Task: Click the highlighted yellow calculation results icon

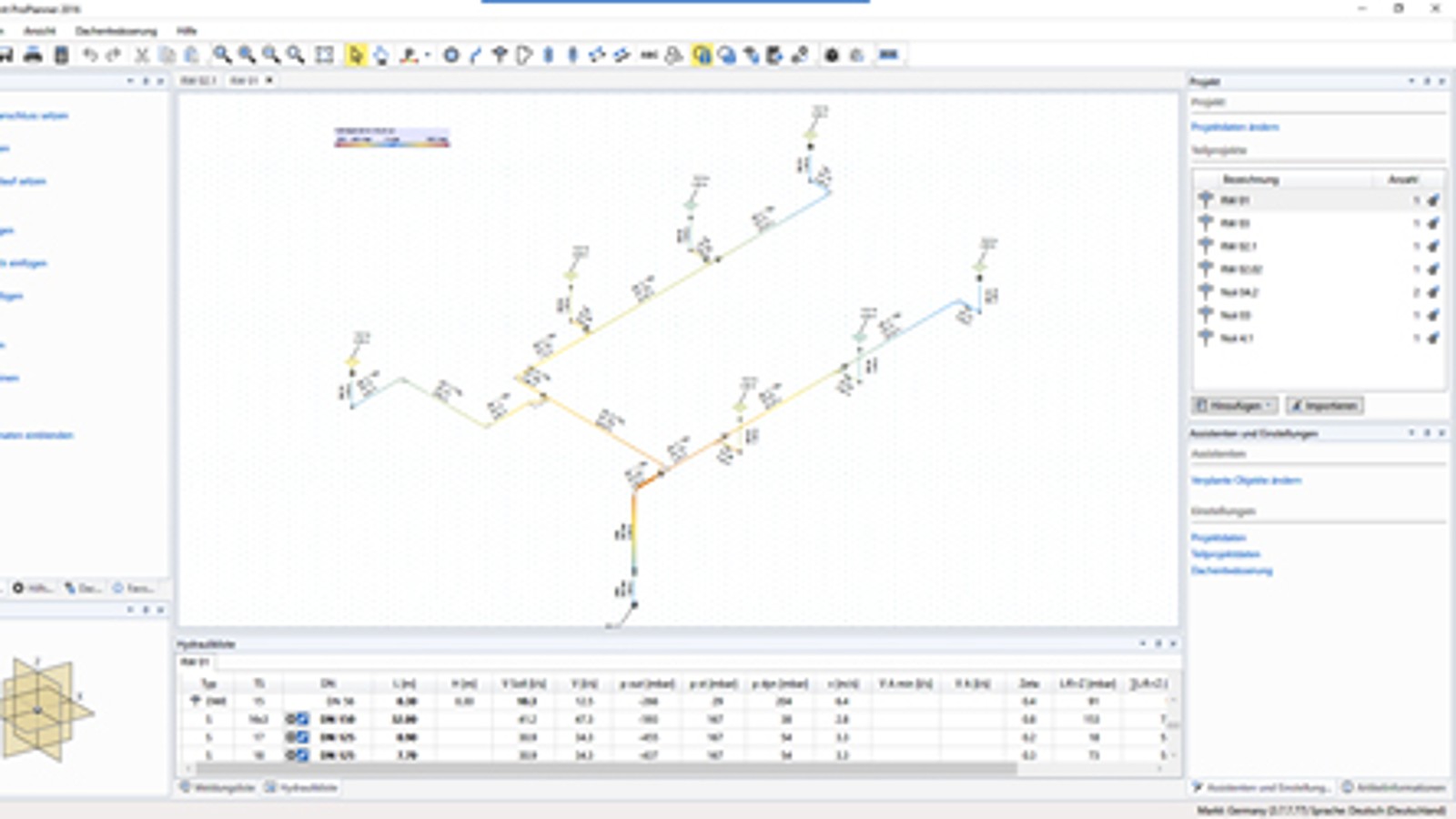Action: pyautogui.click(x=700, y=55)
